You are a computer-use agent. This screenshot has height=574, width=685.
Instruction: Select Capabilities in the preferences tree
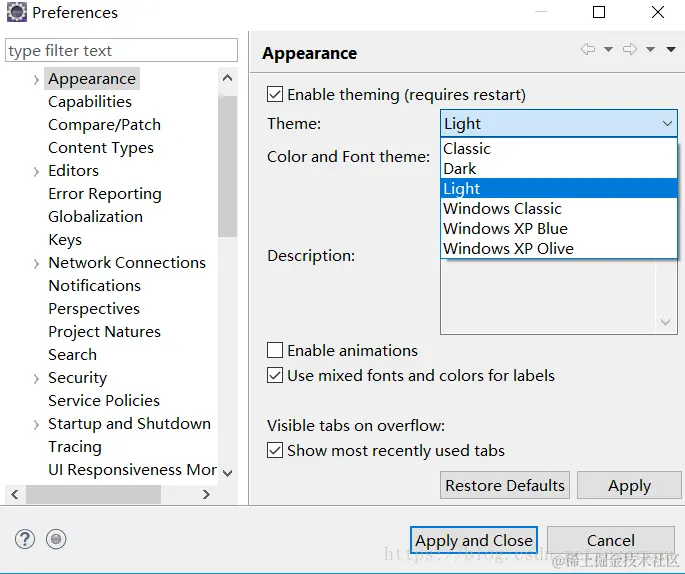coord(90,102)
